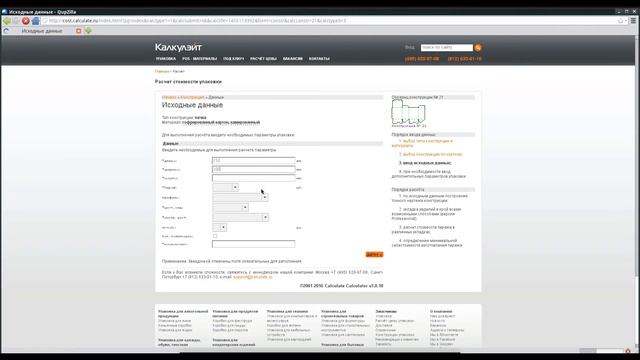Screen dimensions: 640x360
Task: Click the loading spinner on the tab
Action: tap(6, 31)
